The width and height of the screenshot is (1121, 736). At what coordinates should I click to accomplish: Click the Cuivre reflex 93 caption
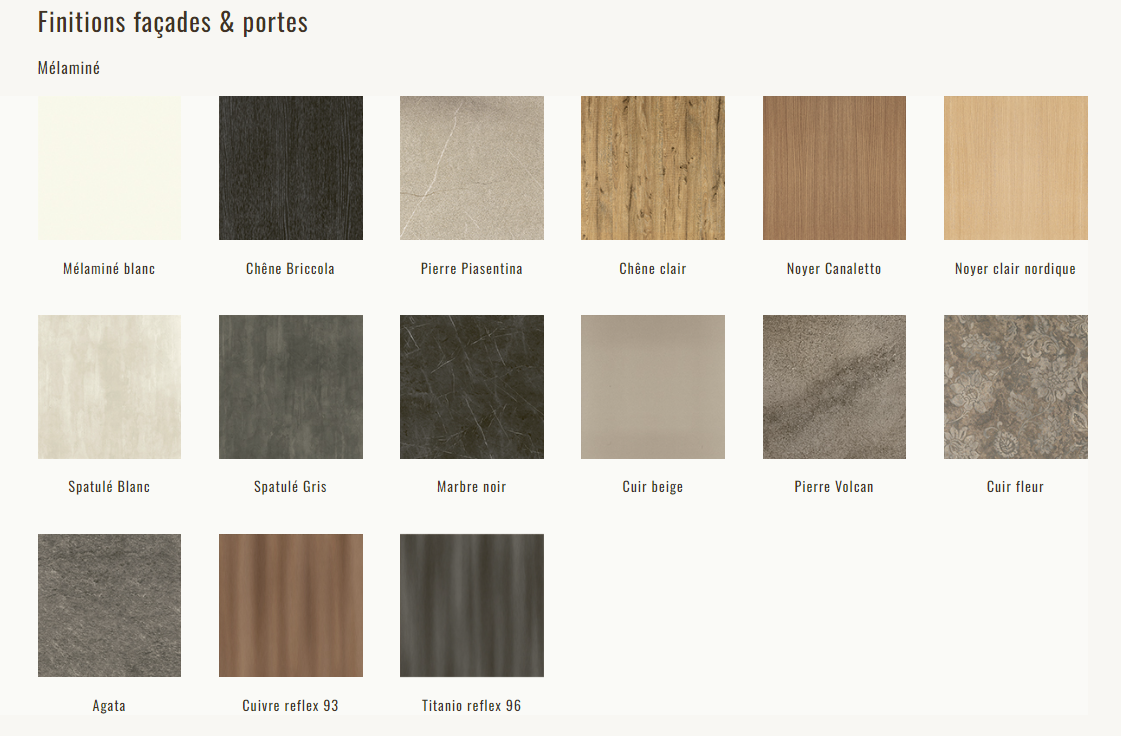click(x=290, y=706)
